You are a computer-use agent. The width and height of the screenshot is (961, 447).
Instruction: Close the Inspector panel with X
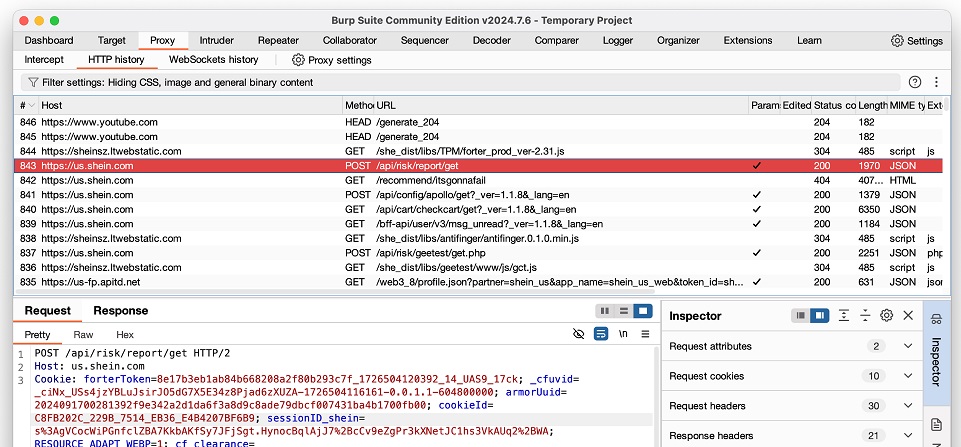[x=908, y=316]
